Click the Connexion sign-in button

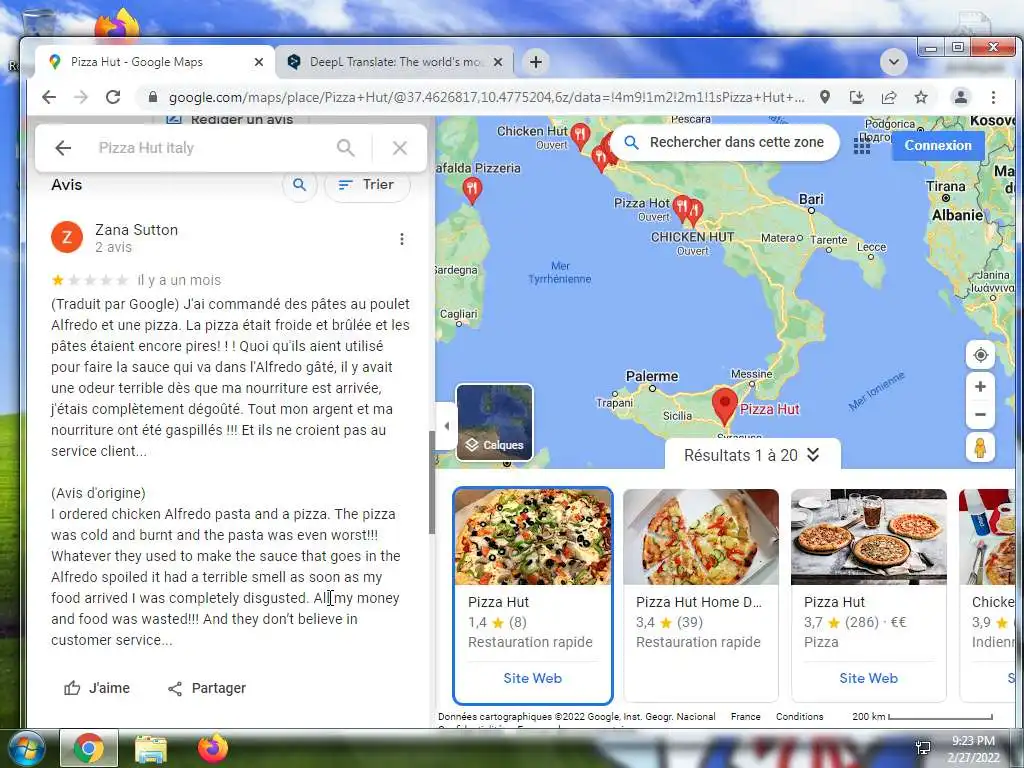click(x=938, y=146)
